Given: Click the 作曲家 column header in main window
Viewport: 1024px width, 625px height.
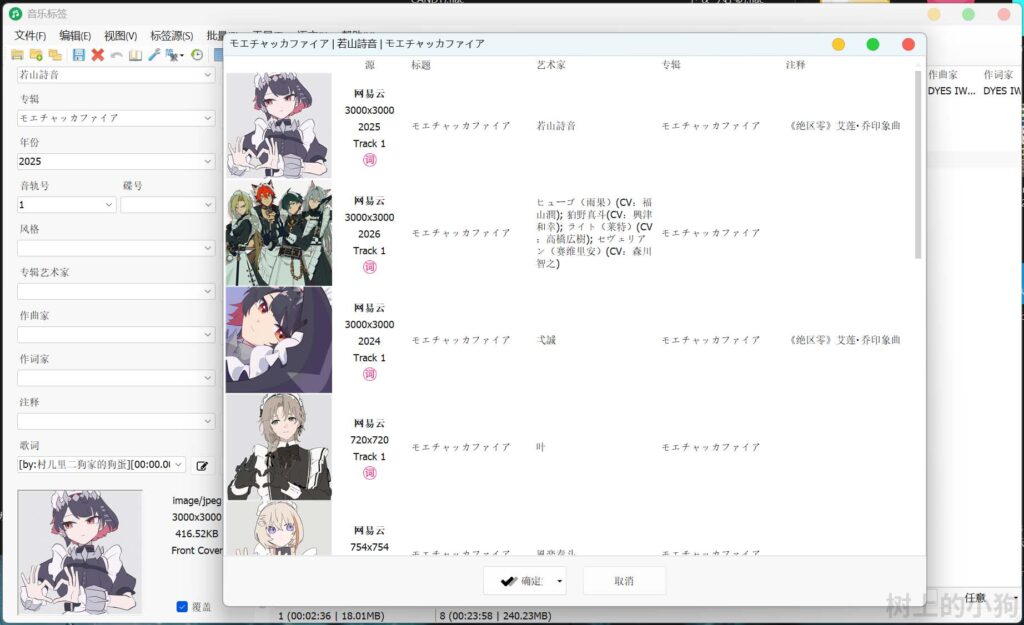Looking at the screenshot, I should coord(943,74).
